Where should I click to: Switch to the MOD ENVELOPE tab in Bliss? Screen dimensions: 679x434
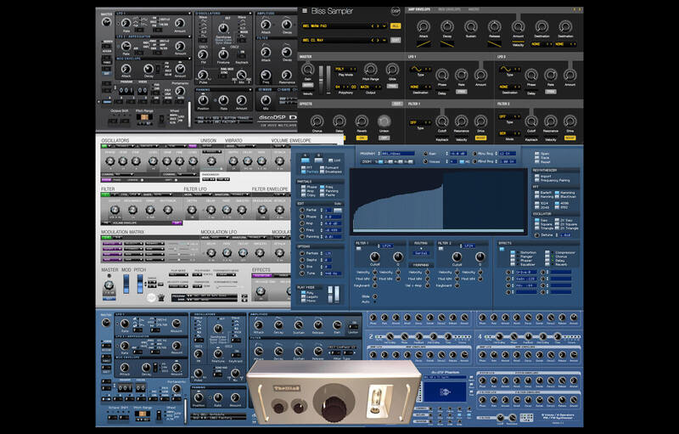[449, 10]
